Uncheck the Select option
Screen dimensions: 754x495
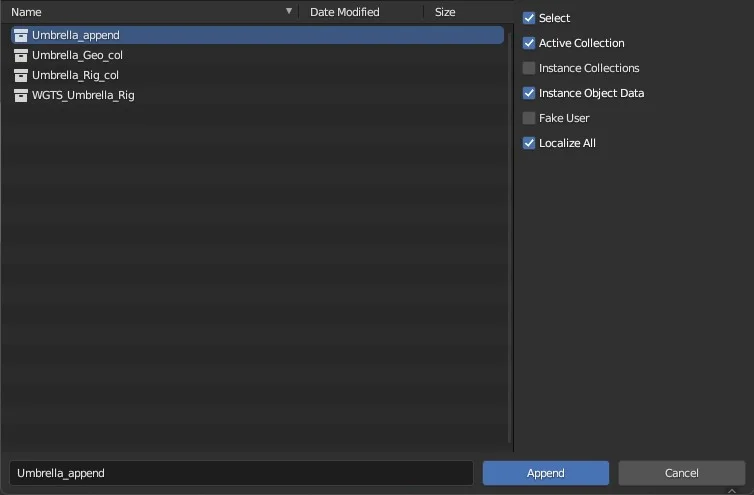[x=529, y=18]
